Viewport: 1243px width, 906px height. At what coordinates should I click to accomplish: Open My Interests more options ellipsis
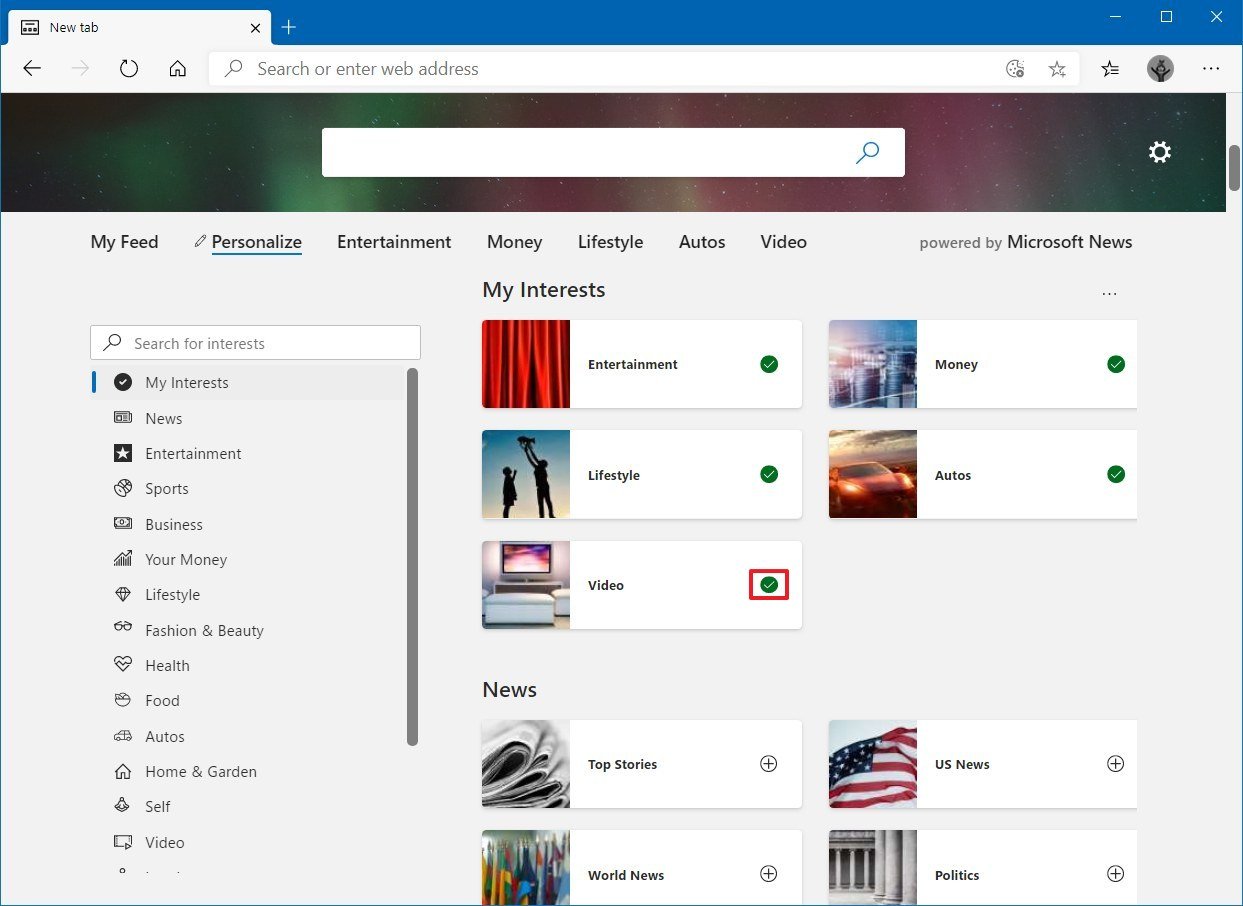coord(1109,293)
